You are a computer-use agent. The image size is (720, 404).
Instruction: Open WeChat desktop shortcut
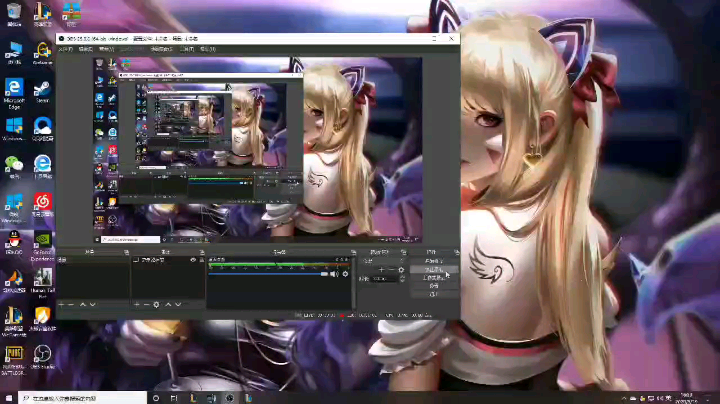pyautogui.click(x=14, y=167)
